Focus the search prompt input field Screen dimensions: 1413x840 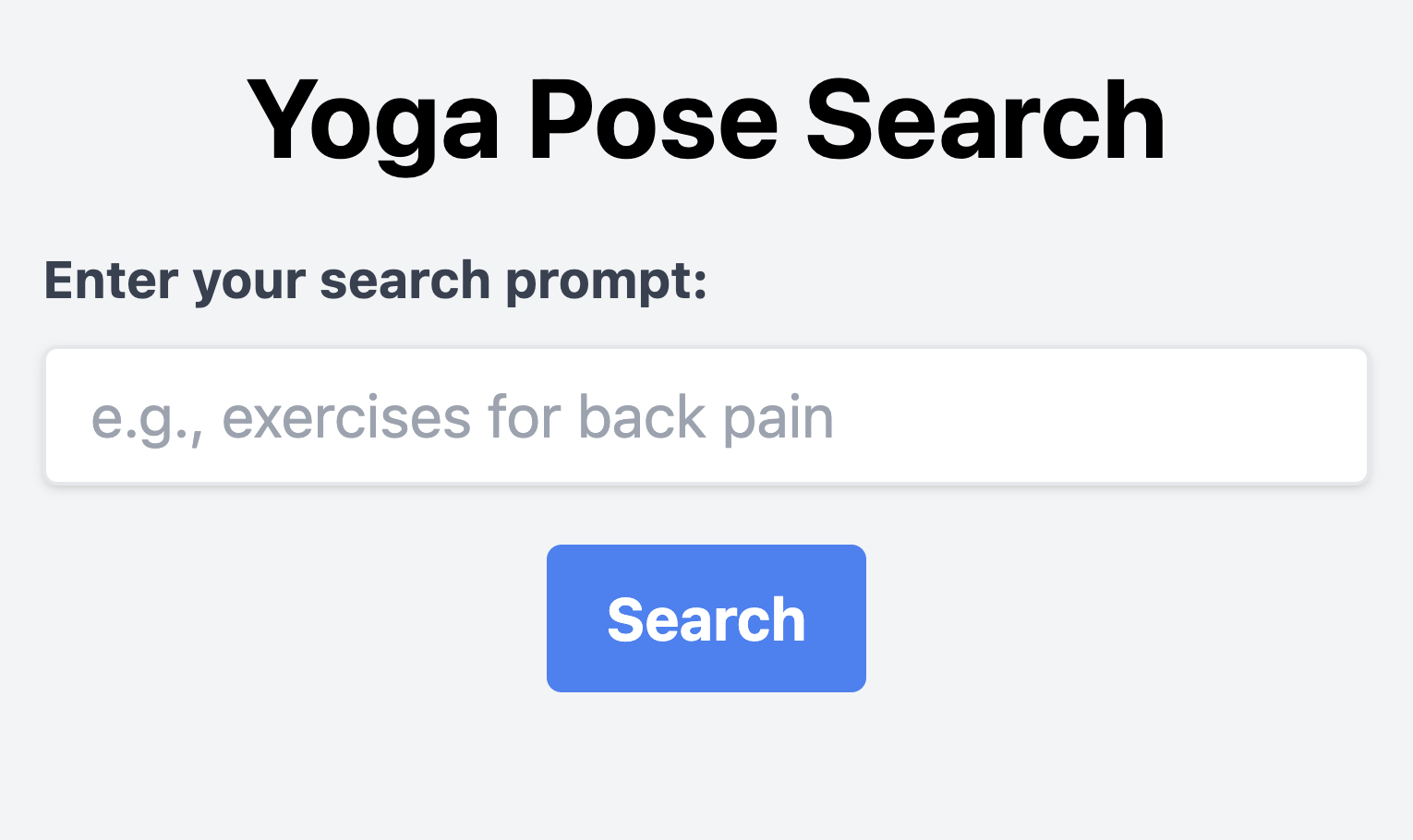[x=706, y=415]
